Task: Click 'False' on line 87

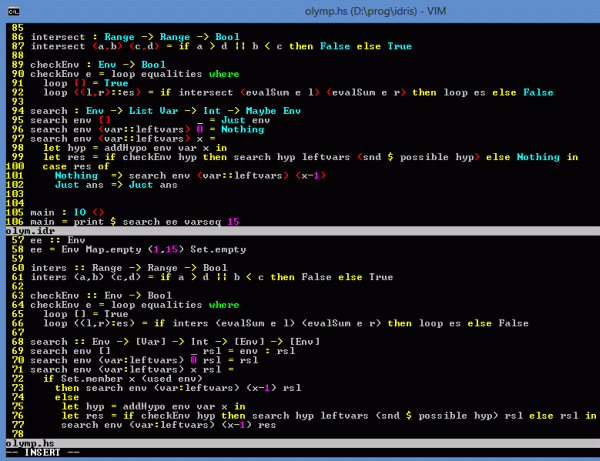Action: pyautogui.click(x=335, y=46)
